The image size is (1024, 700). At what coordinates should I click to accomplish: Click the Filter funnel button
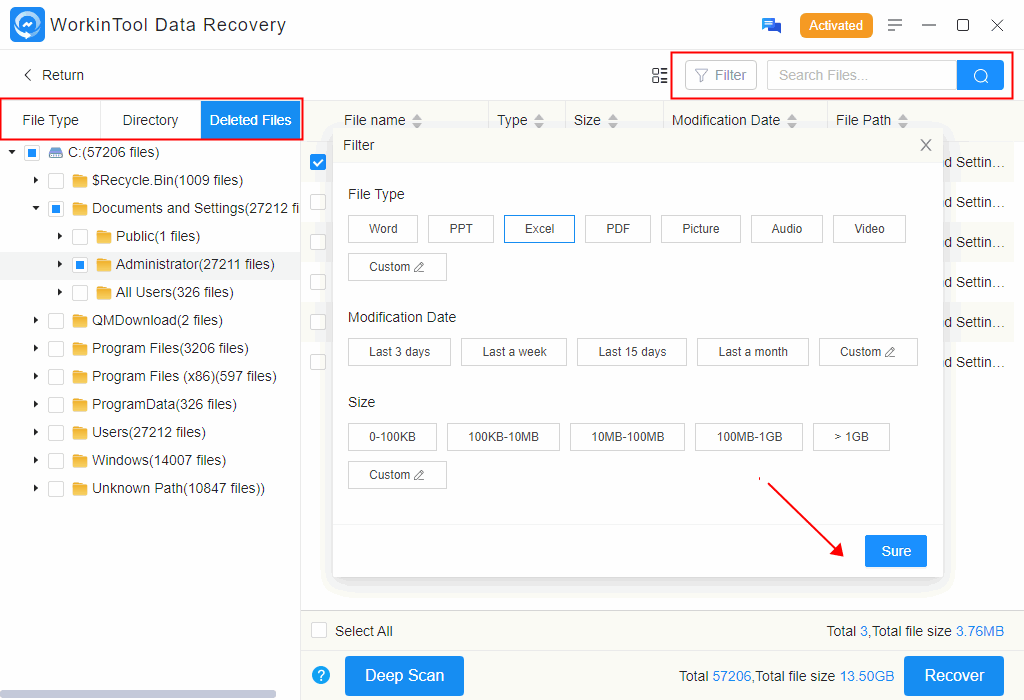pos(720,75)
